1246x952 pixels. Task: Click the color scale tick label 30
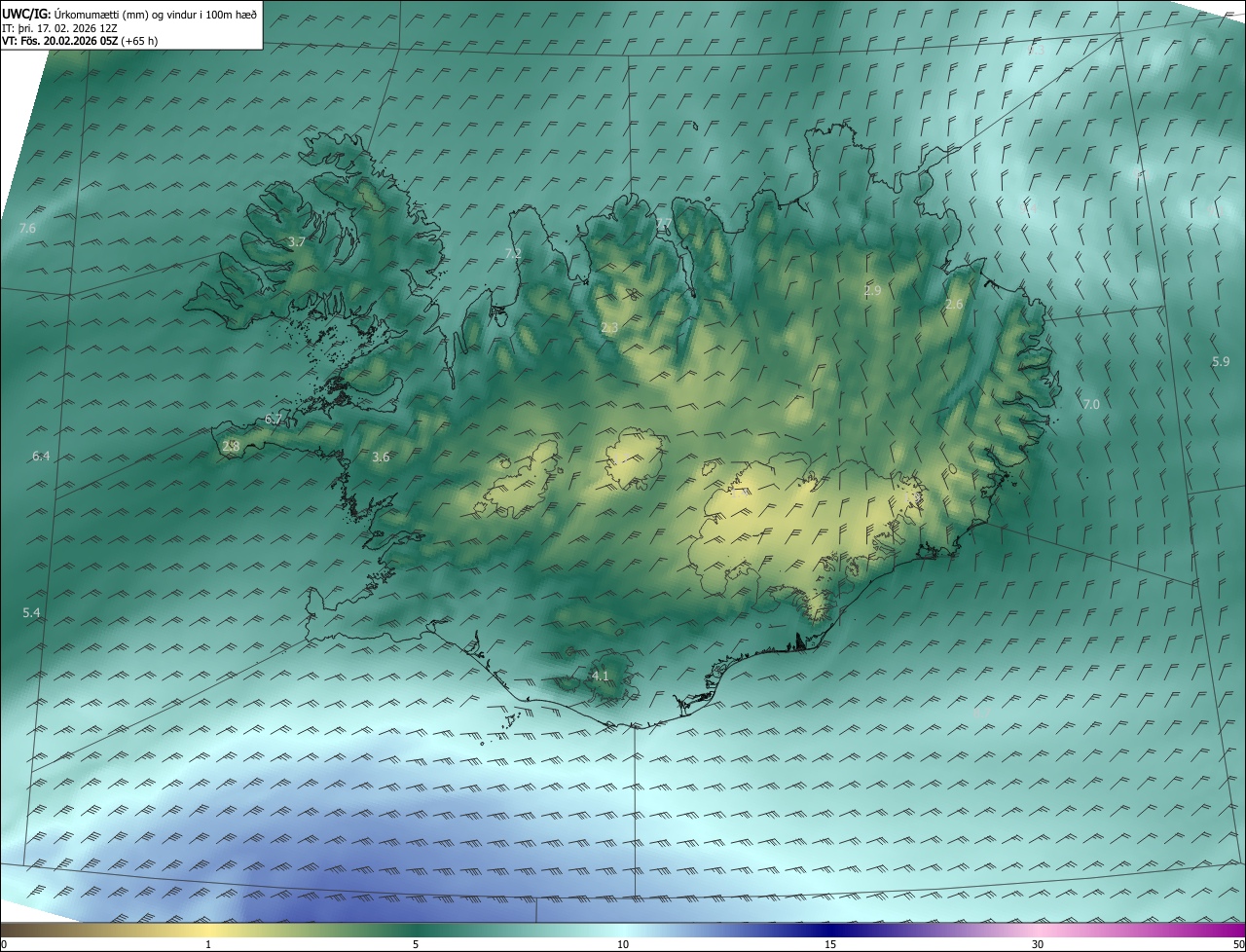click(1038, 944)
